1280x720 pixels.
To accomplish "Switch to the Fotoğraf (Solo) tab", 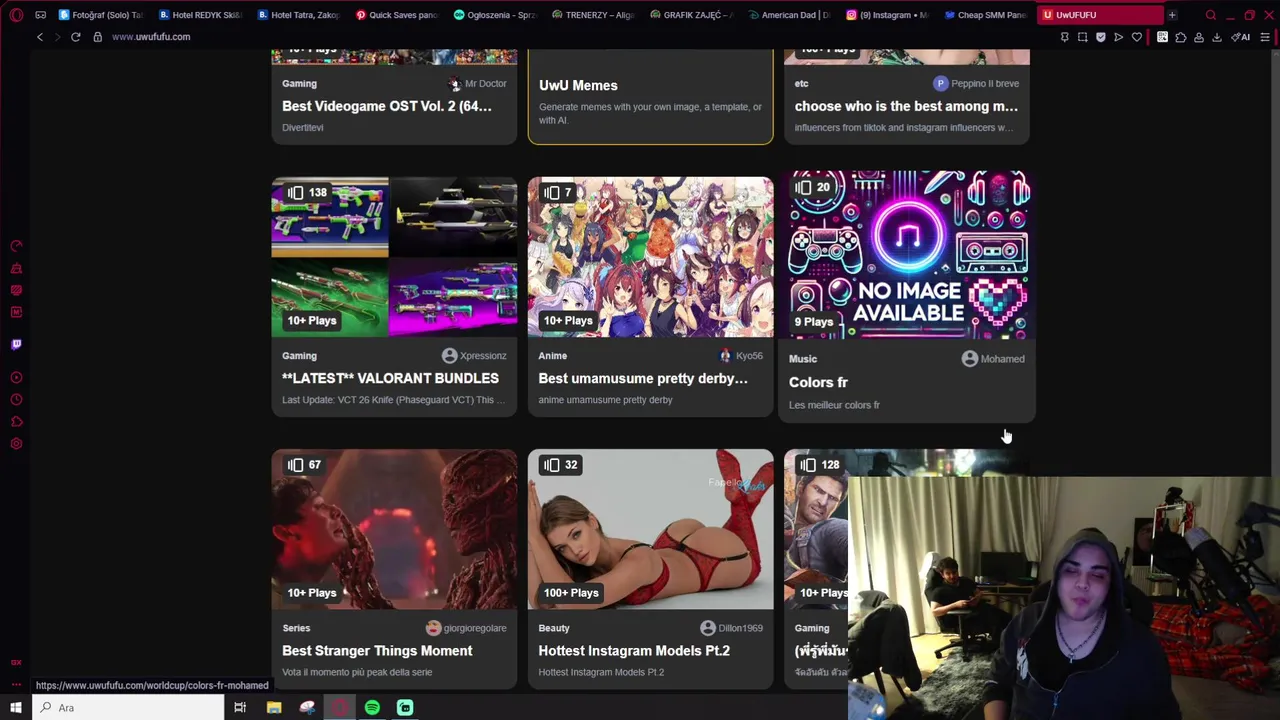I will point(100,15).
